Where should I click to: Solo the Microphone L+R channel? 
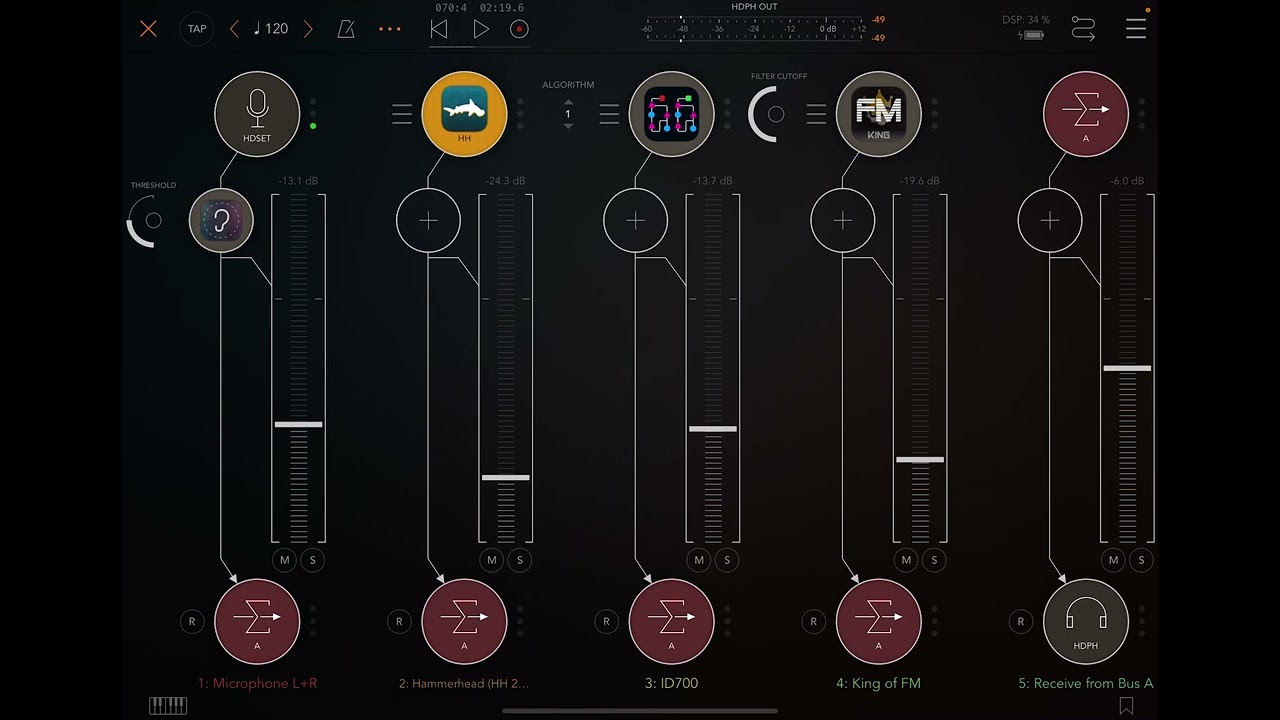pos(312,560)
